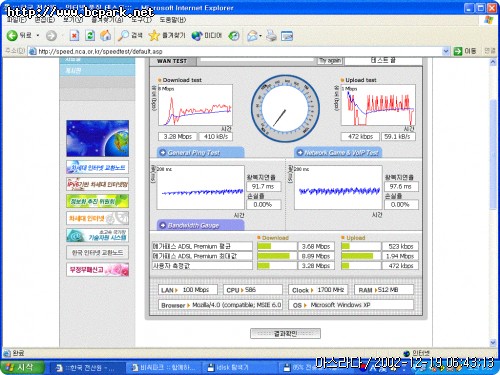The height and width of the screenshot is (375, 500).
Task: Click the 410 kB/s download value
Action: pyautogui.click(x=216, y=137)
